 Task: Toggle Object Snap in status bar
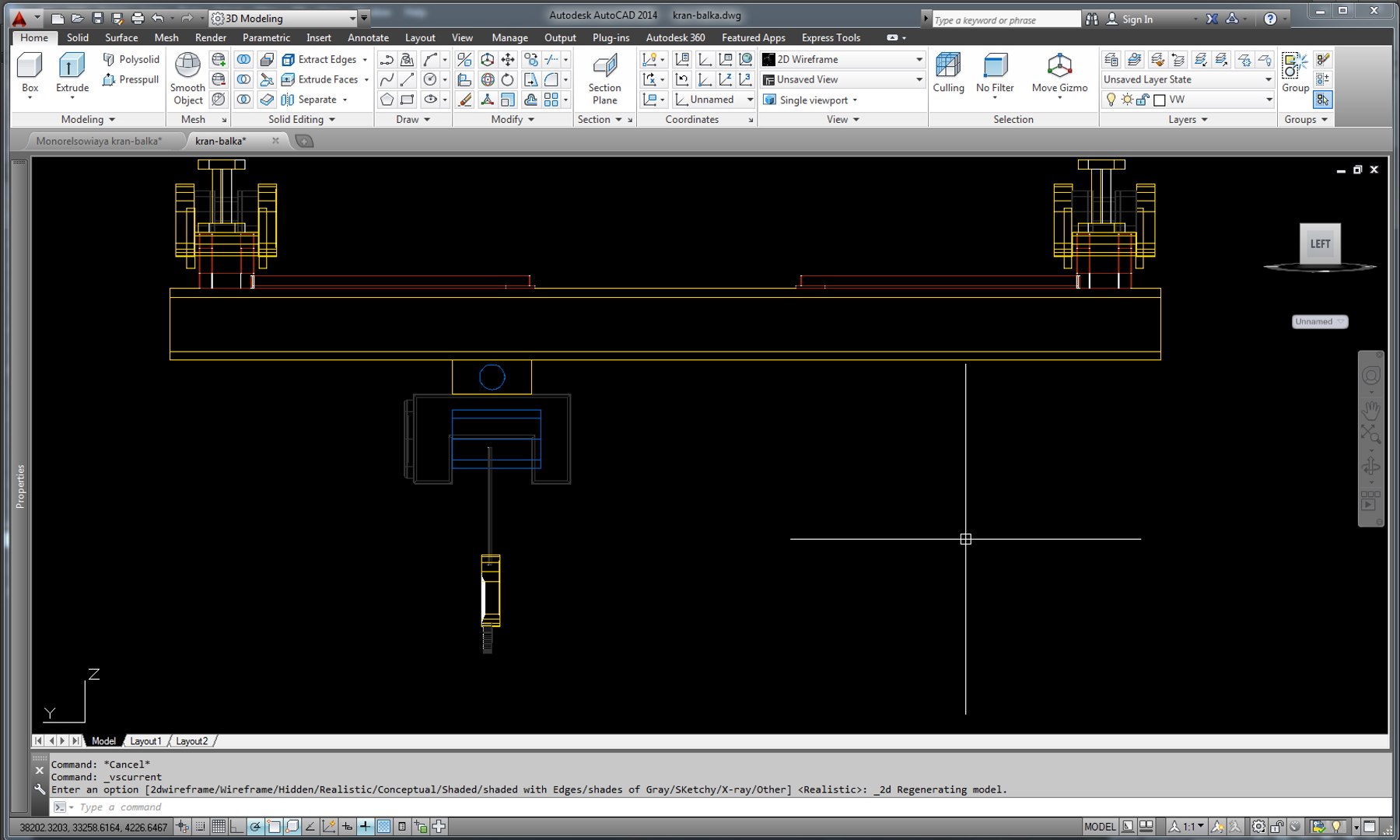(274, 827)
